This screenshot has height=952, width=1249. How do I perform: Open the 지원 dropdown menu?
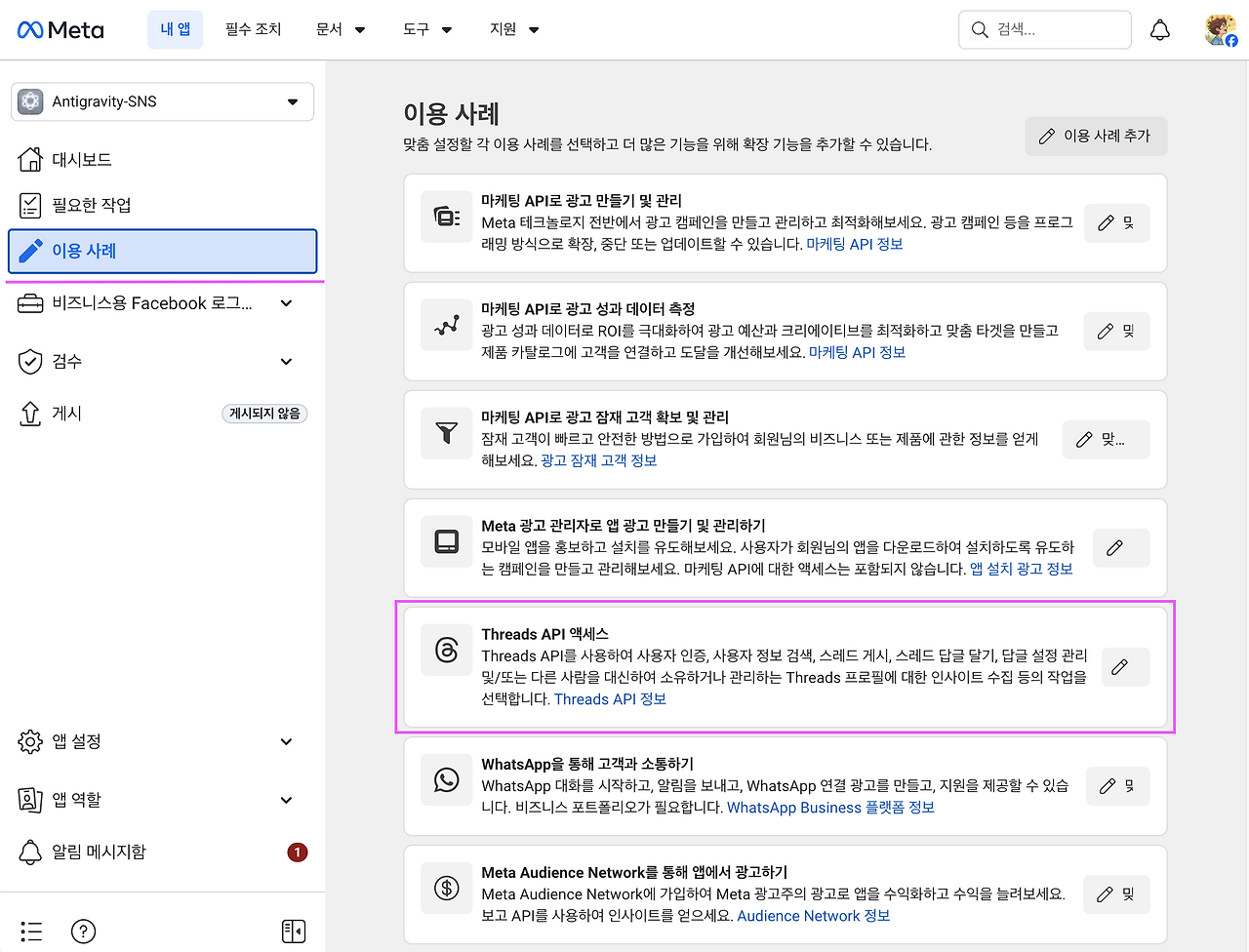click(x=514, y=30)
